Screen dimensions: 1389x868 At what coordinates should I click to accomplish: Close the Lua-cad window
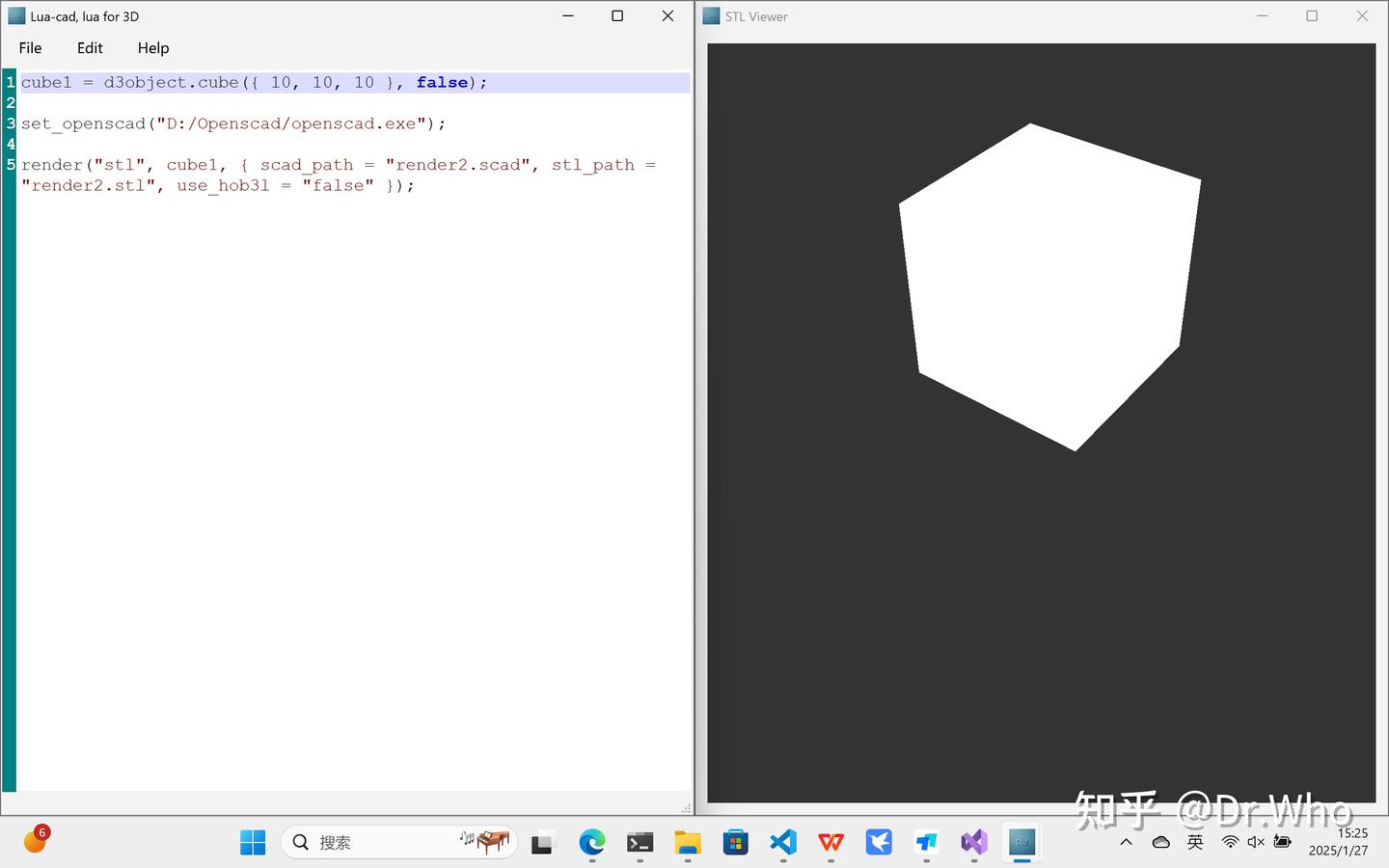(667, 16)
